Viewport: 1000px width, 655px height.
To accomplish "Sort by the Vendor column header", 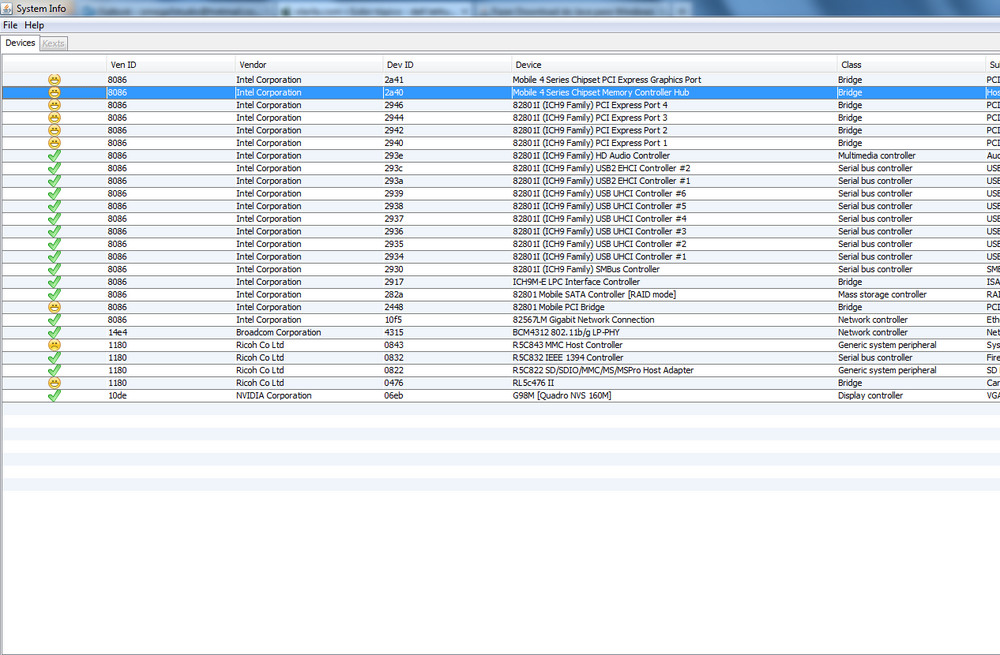I will tap(253, 65).
